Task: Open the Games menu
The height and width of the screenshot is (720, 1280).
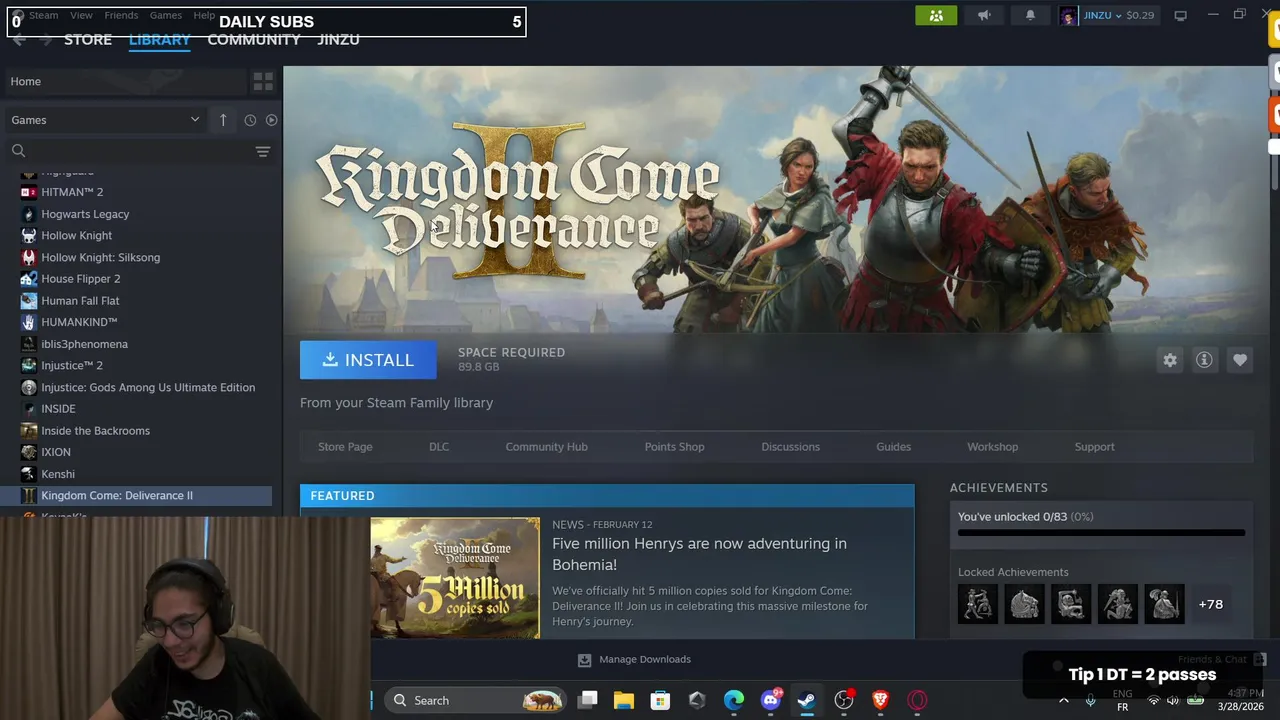Action: click(x=166, y=15)
